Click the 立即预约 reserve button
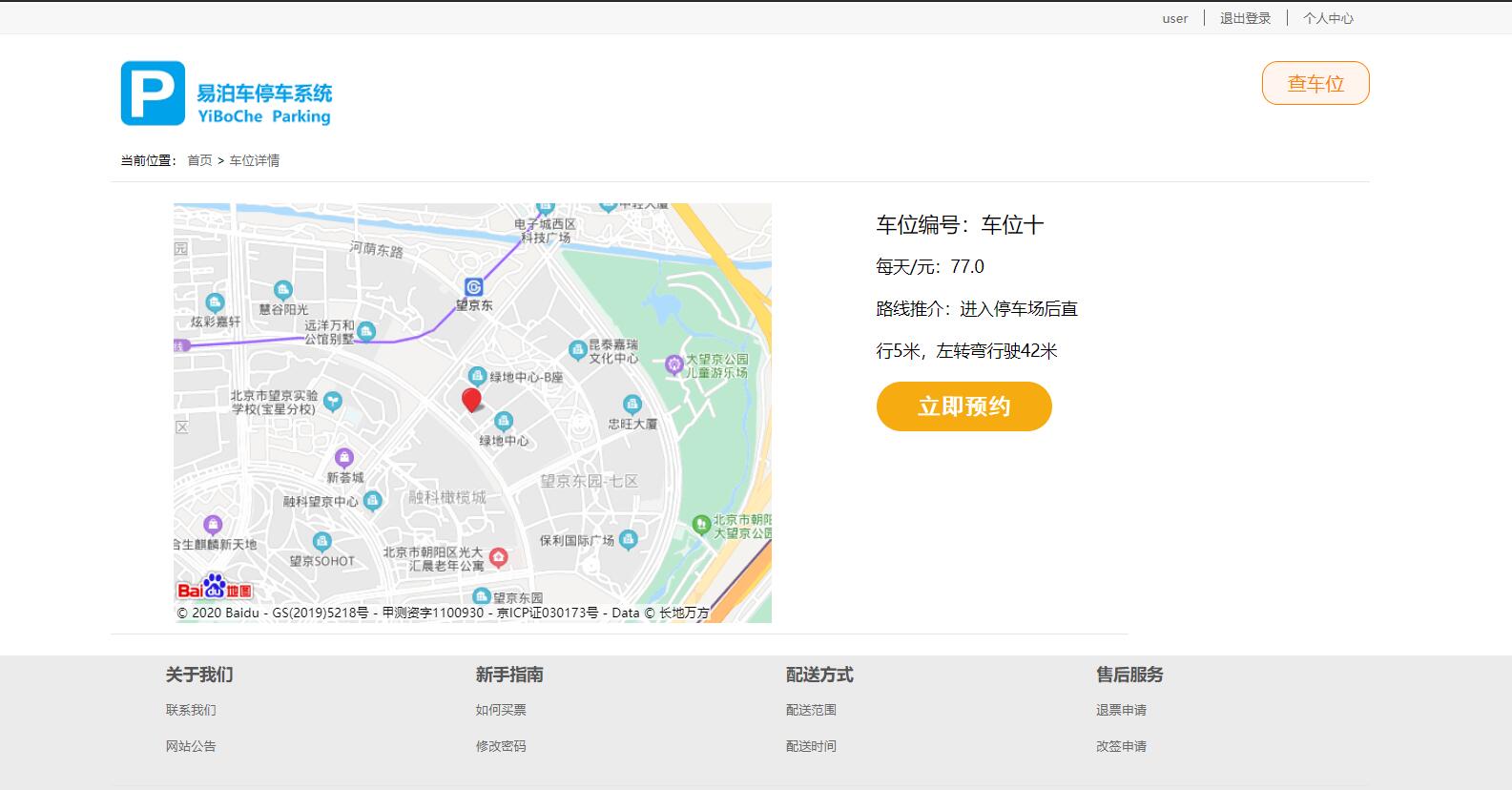 coord(963,406)
